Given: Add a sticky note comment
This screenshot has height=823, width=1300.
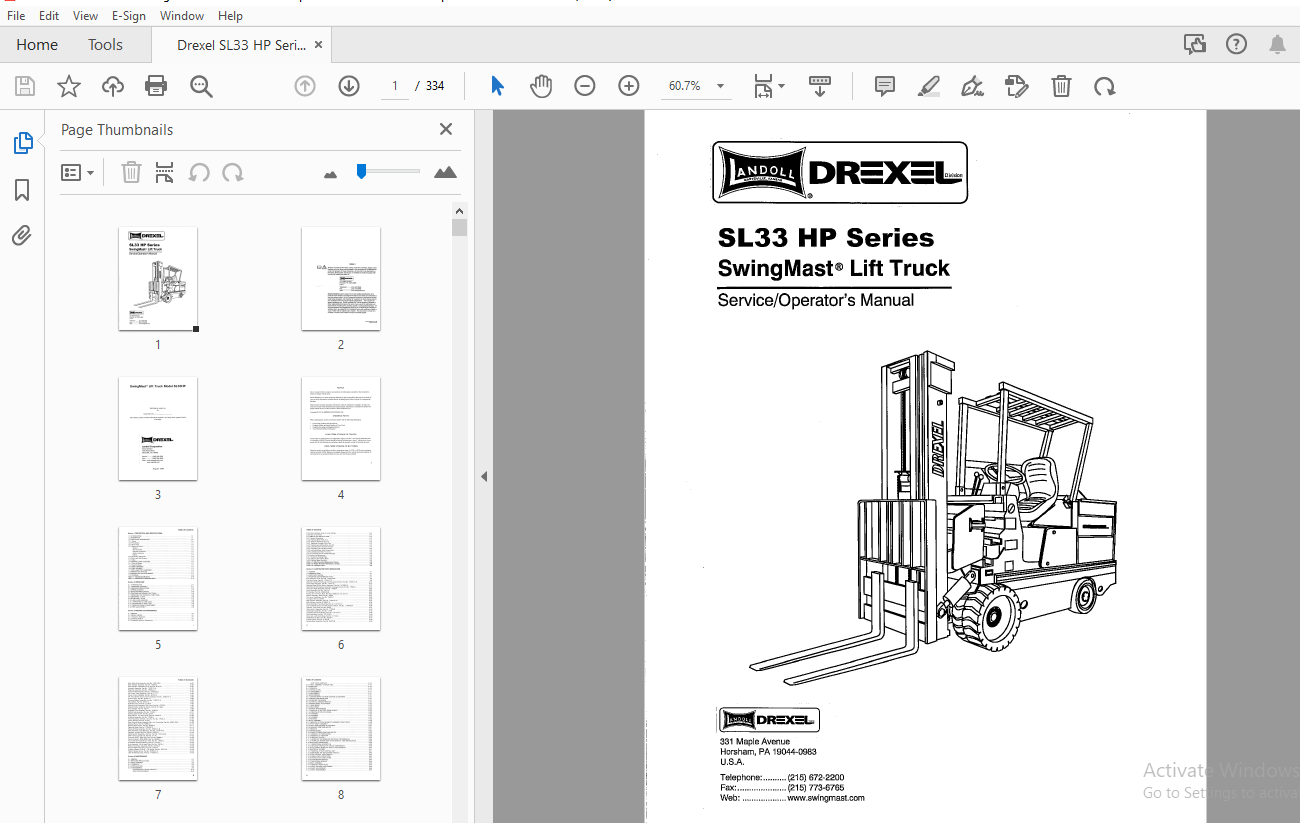Looking at the screenshot, I should coord(885,86).
